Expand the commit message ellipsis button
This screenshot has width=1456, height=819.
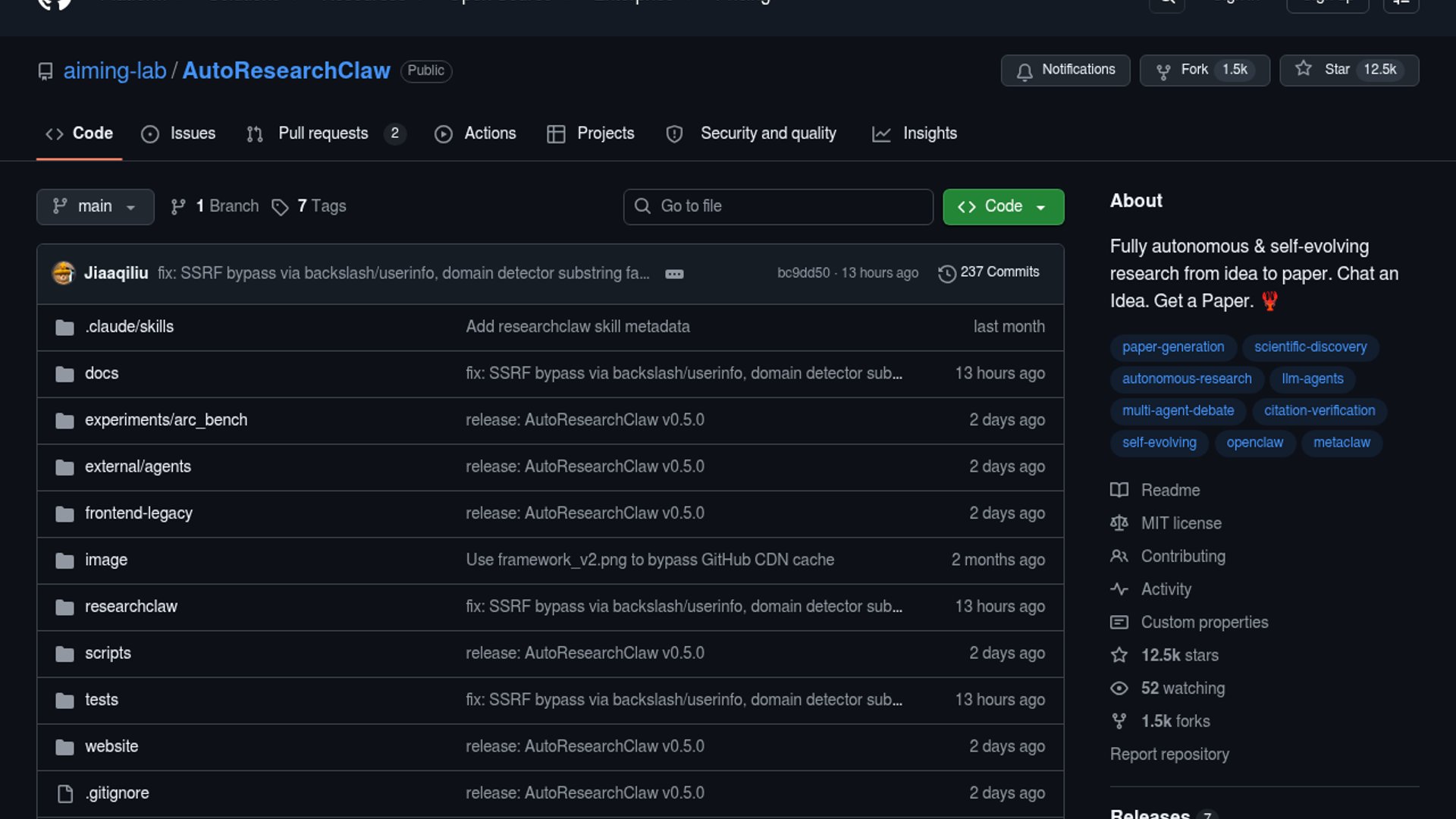[674, 274]
